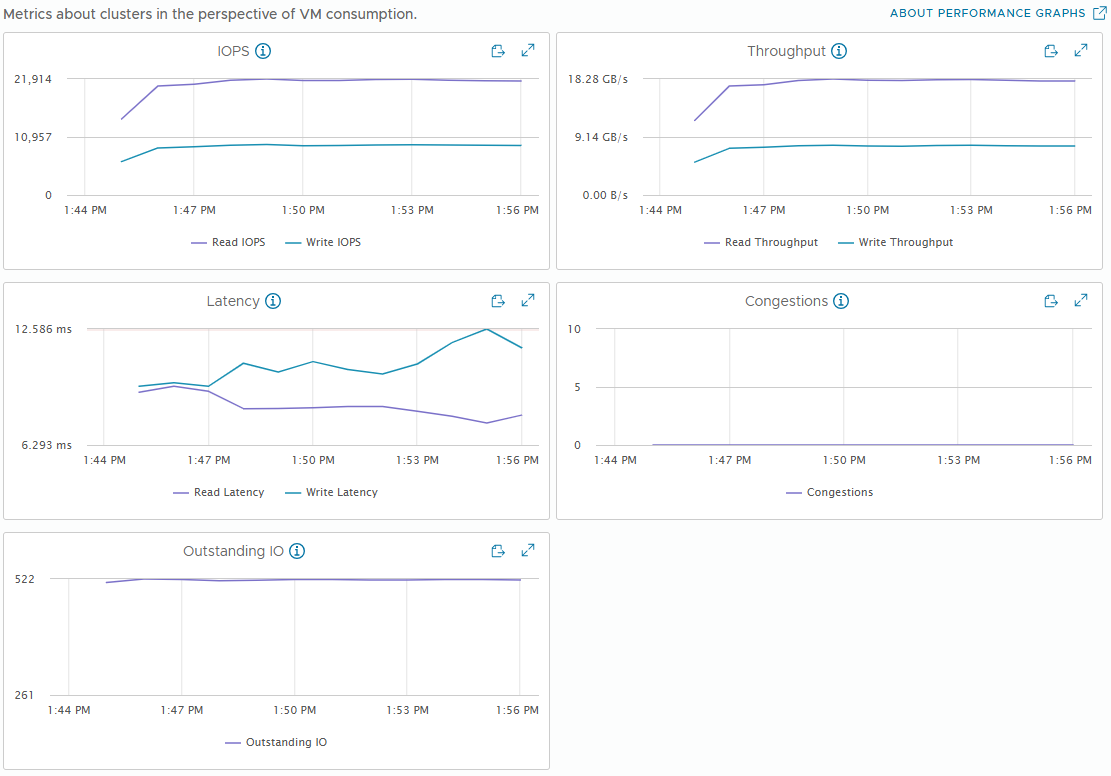Hide the Write Latency series
This screenshot has width=1111, height=776.
[x=332, y=493]
